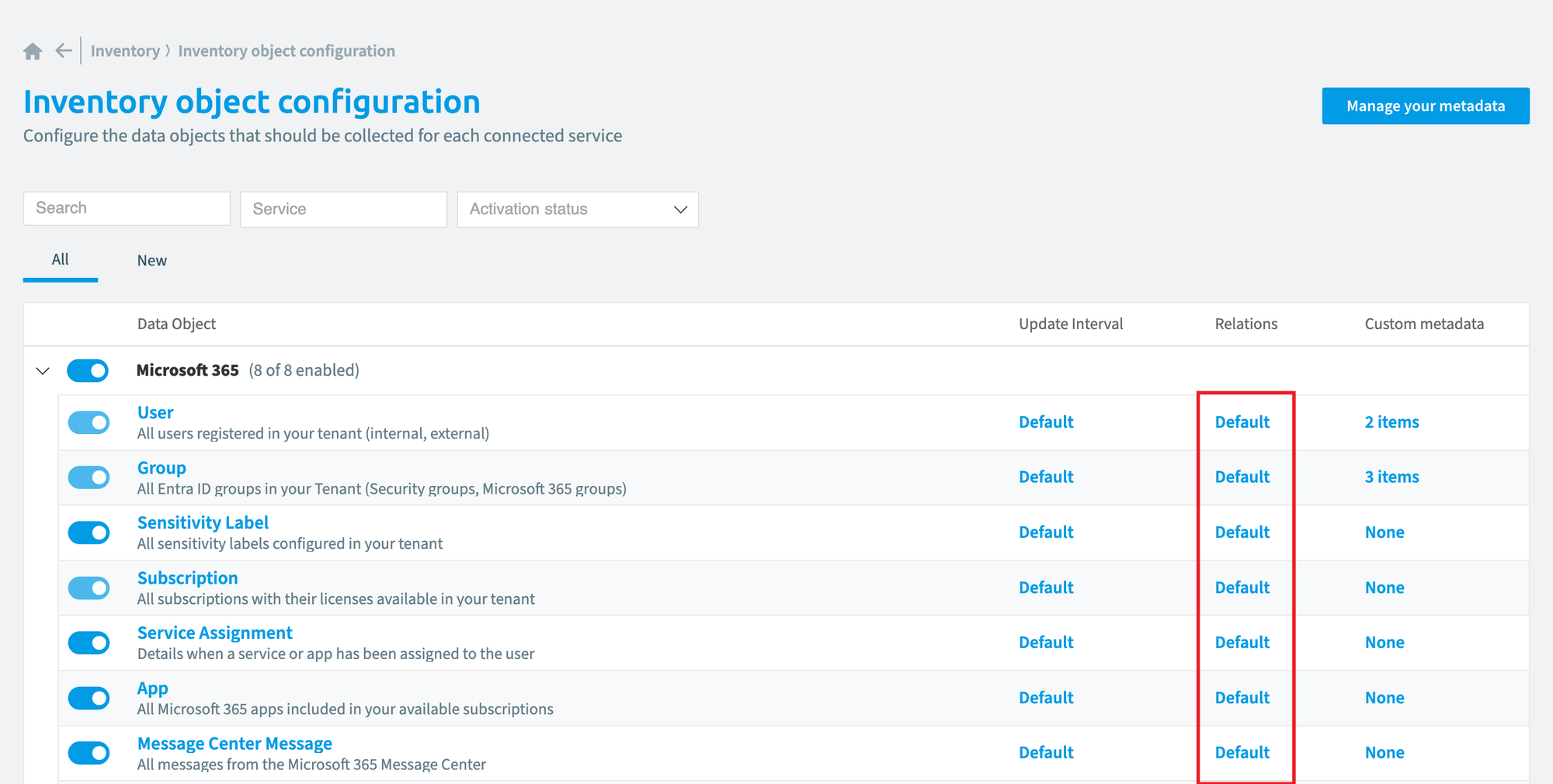1553x784 pixels.
Task: Toggle the User data object switch
Action: pyautogui.click(x=89, y=423)
